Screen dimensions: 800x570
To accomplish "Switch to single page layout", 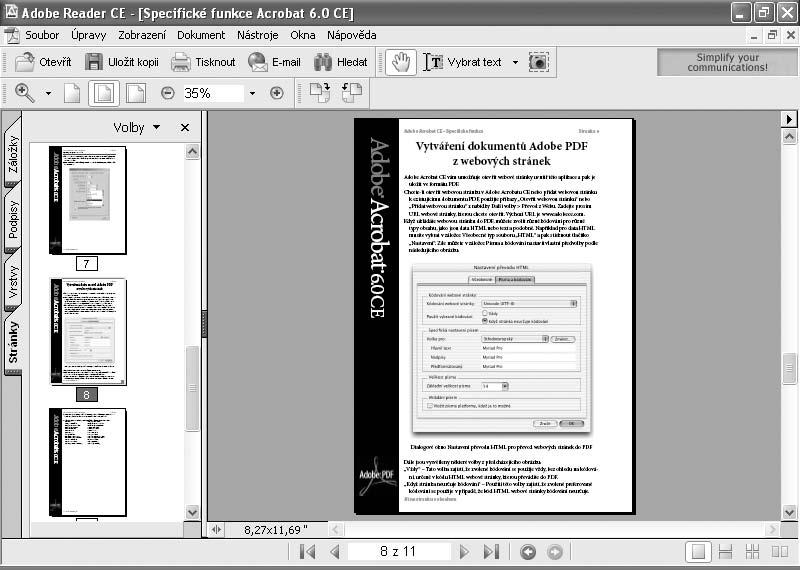I will click(698, 552).
